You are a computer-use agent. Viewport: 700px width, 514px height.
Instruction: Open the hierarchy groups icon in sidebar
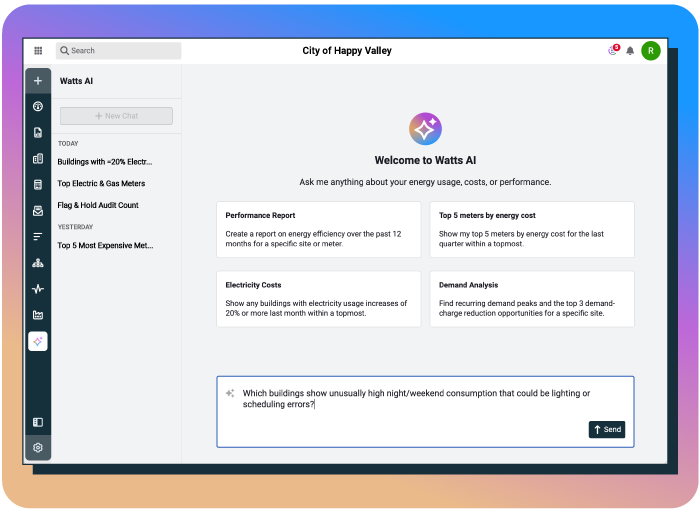pos(38,263)
